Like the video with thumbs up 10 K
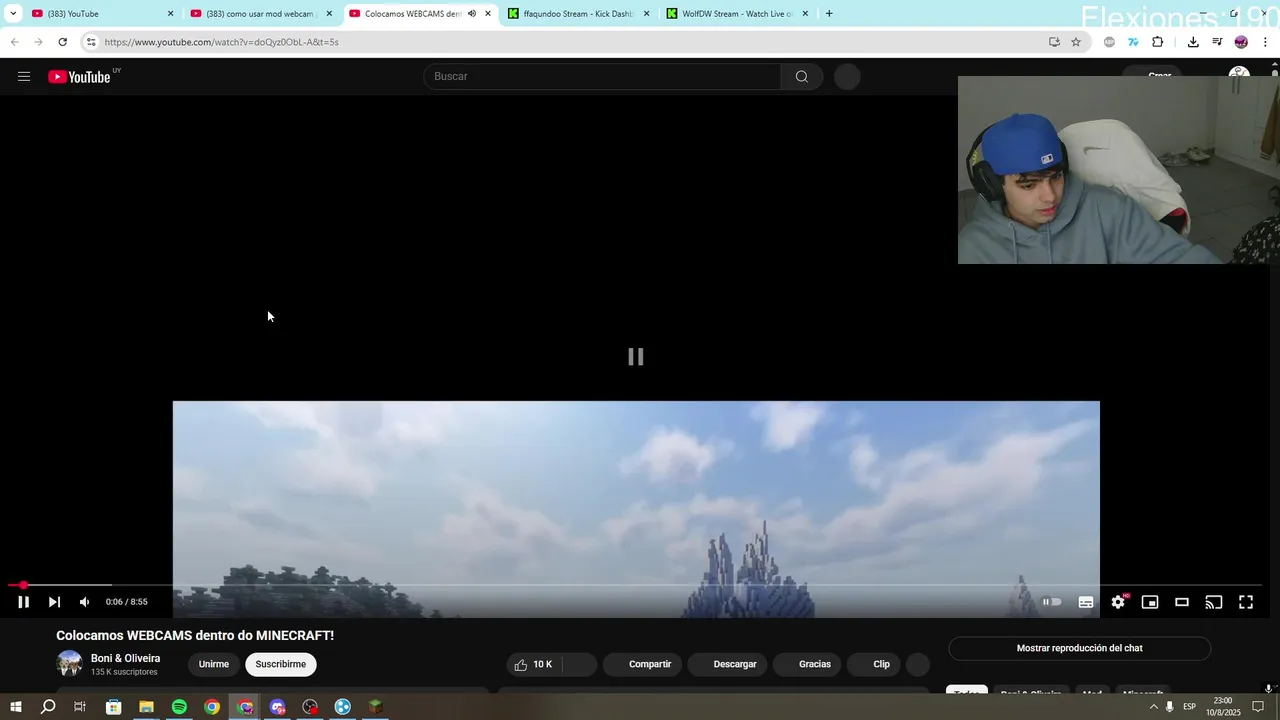Image resolution: width=1280 pixels, height=720 pixels. click(534, 664)
